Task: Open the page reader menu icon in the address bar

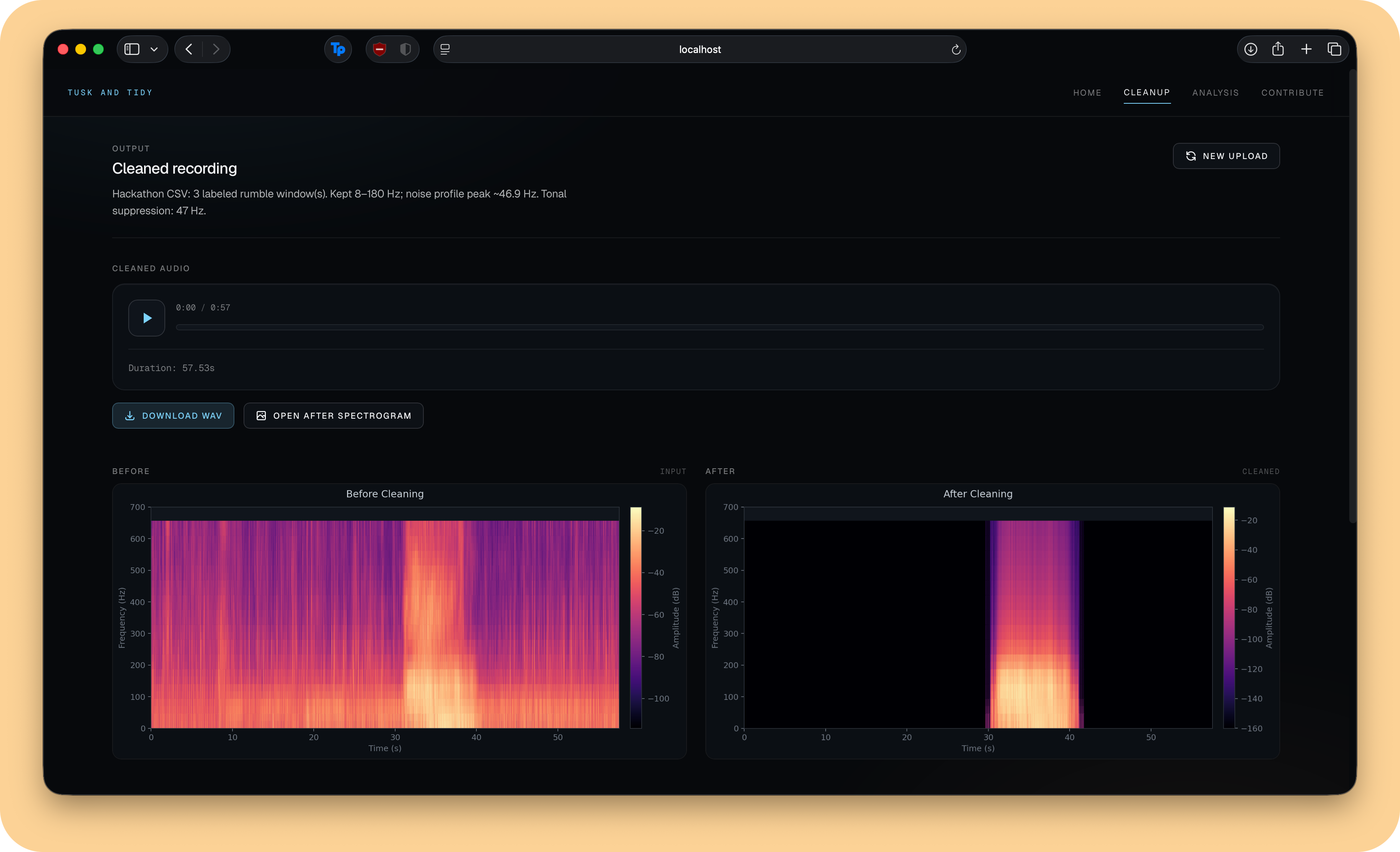Action: click(x=445, y=50)
